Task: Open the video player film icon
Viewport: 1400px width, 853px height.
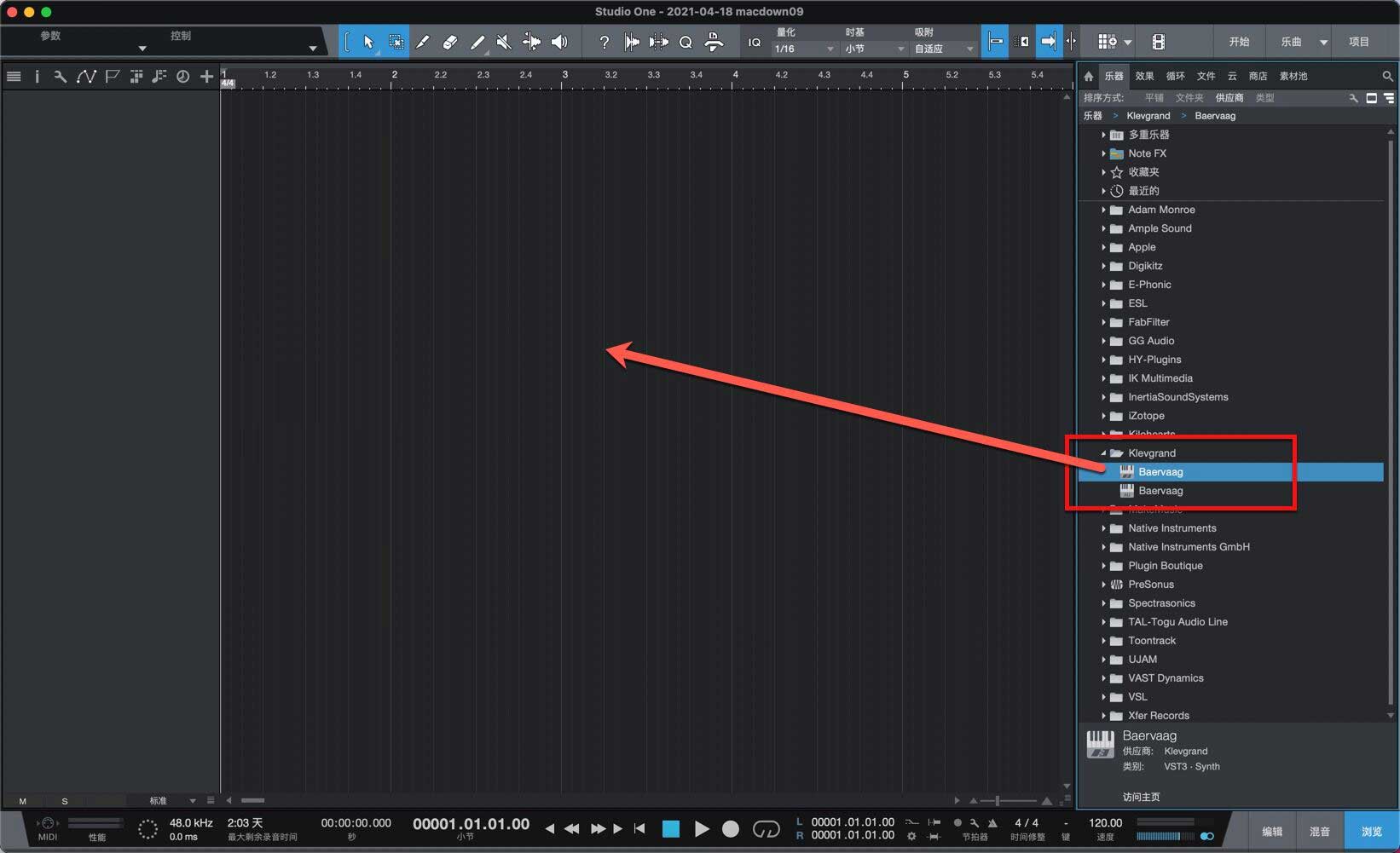Action: (x=1158, y=42)
